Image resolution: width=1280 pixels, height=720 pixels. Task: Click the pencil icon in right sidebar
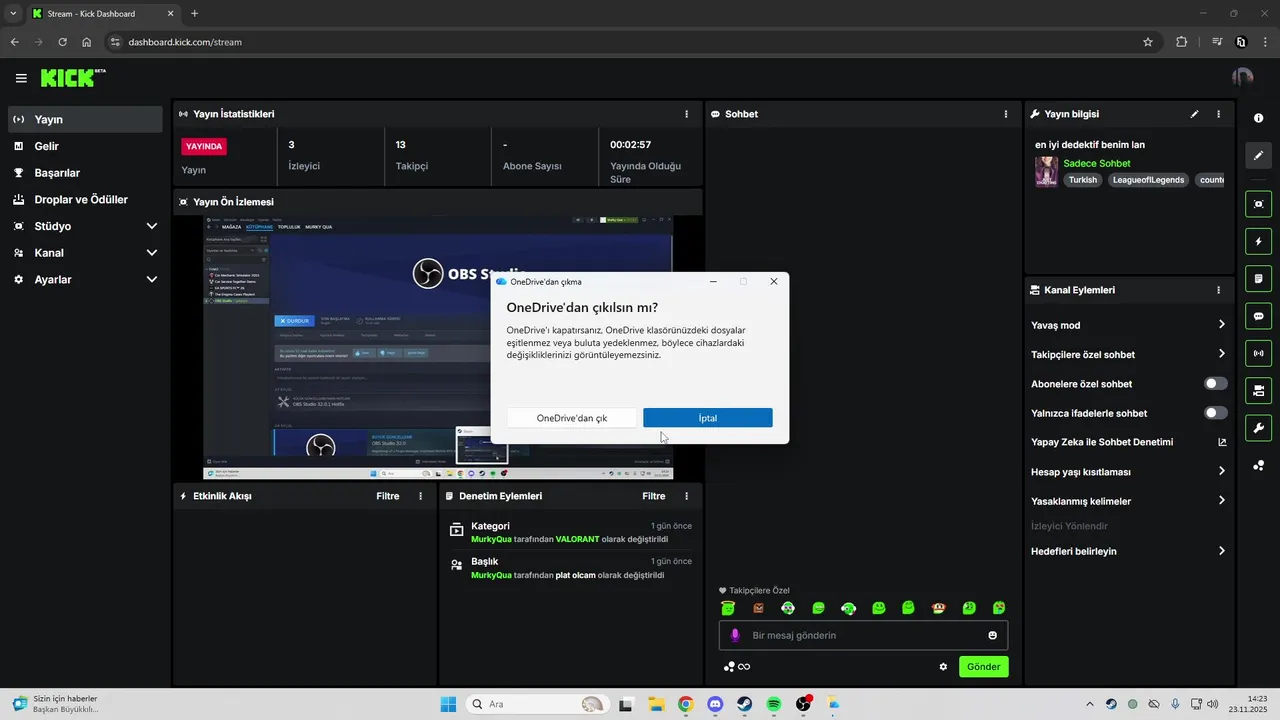click(1258, 156)
